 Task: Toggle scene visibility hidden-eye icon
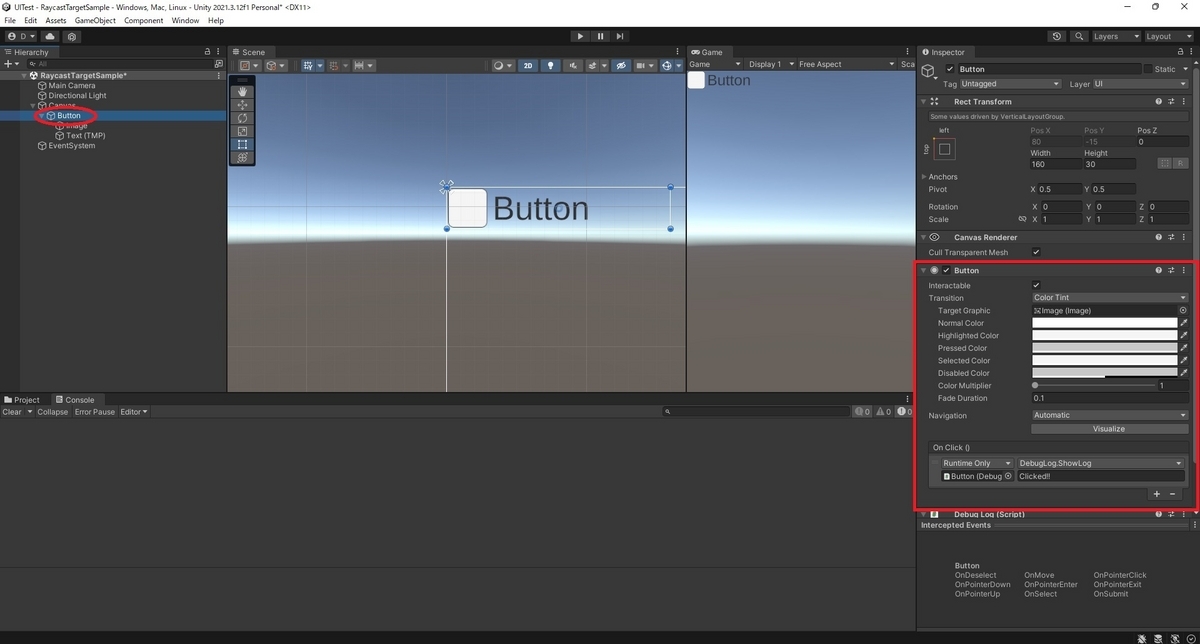tap(621, 65)
